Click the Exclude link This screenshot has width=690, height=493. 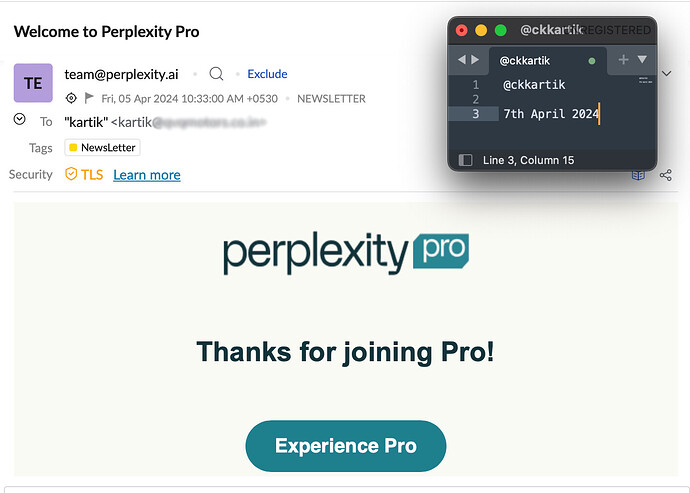pyautogui.click(x=267, y=74)
